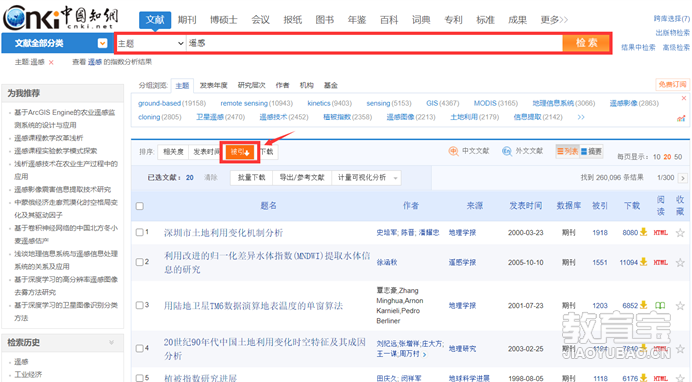Go to next results page arrow
The image size is (692, 382).
(x=683, y=178)
